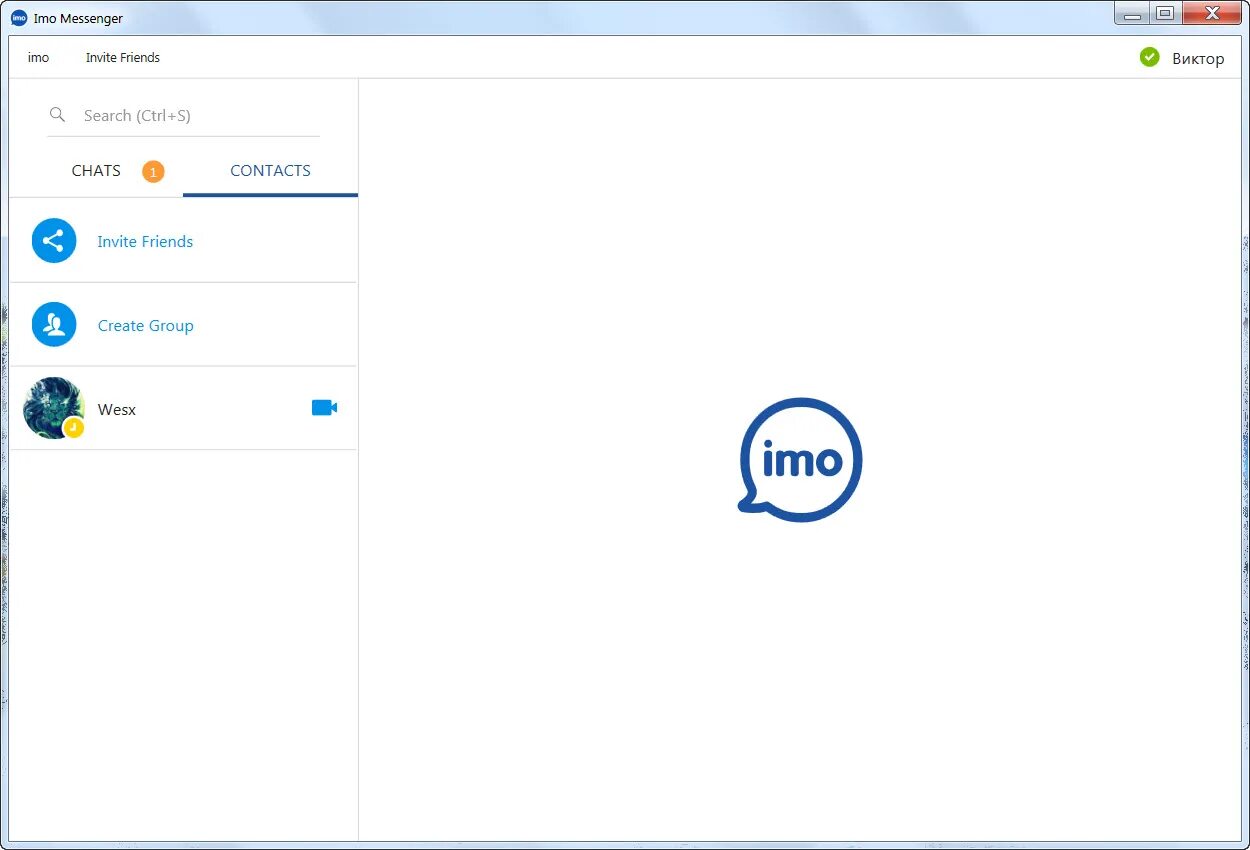Click the Create Group link
Image resolution: width=1250 pixels, height=850 pixels.
point(146,326)
